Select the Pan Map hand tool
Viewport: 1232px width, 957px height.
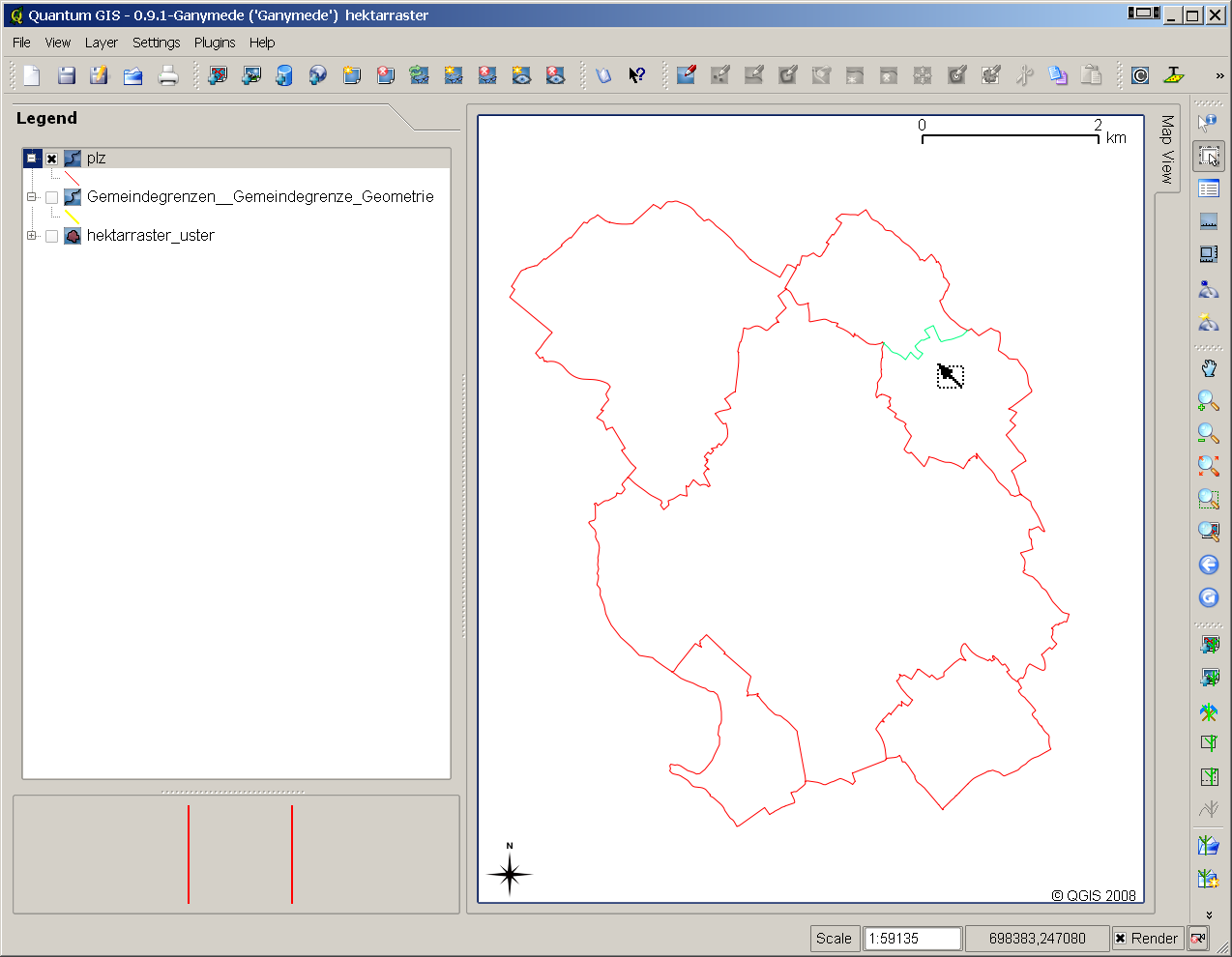pos(1208,368)
